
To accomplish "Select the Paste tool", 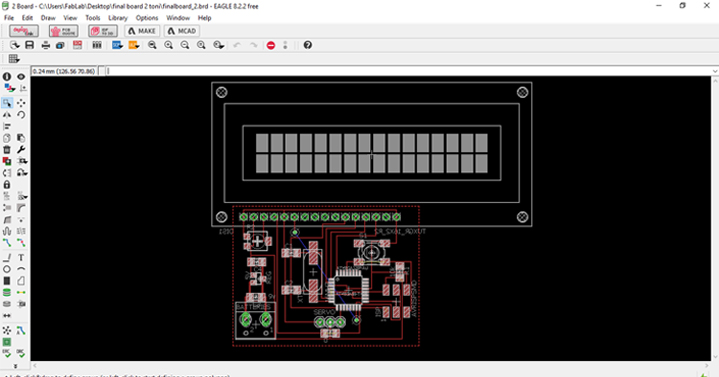I will pyautogui.click(x=21, y=138).
